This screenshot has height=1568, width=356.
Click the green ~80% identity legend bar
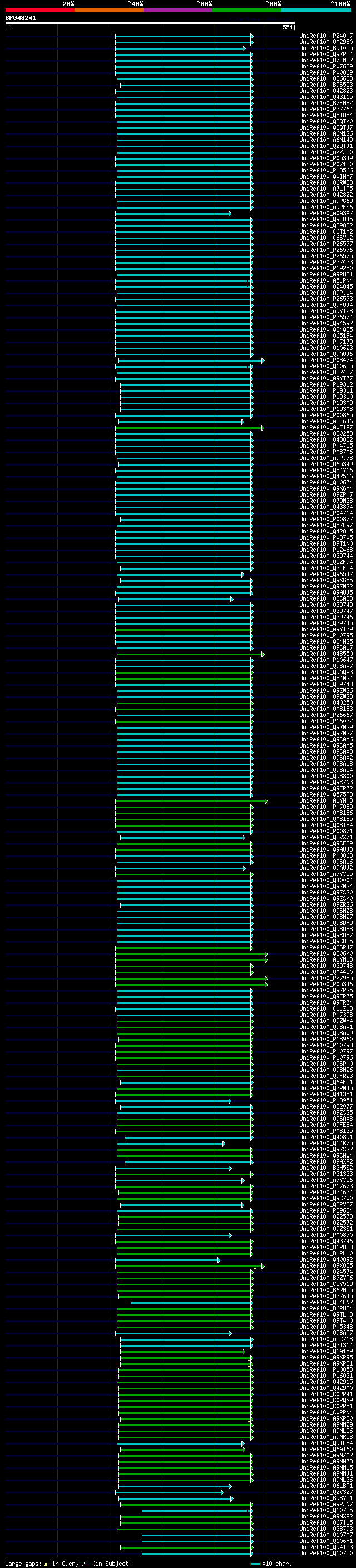coord(247,11)
